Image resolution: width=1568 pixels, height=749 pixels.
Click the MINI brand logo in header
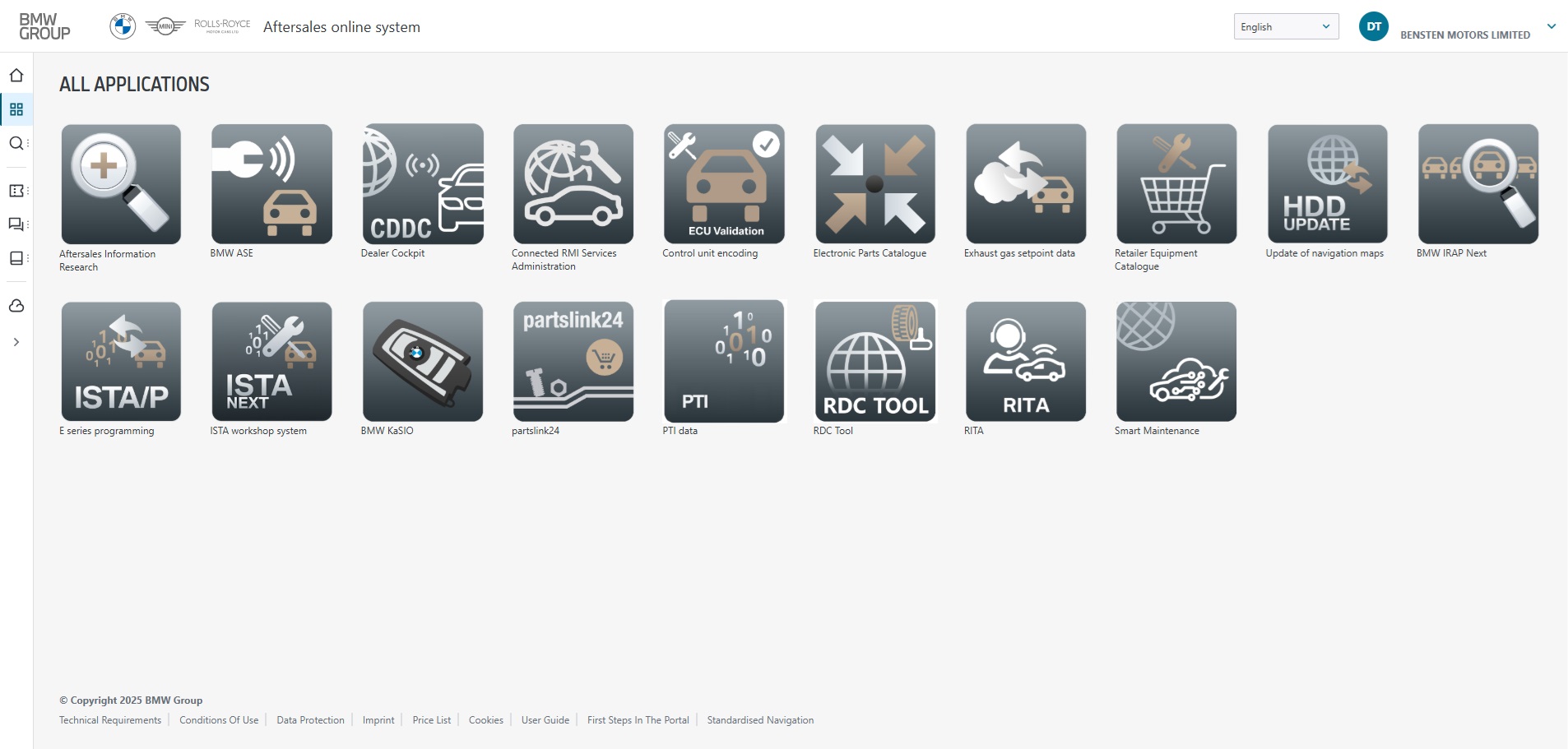165,27
